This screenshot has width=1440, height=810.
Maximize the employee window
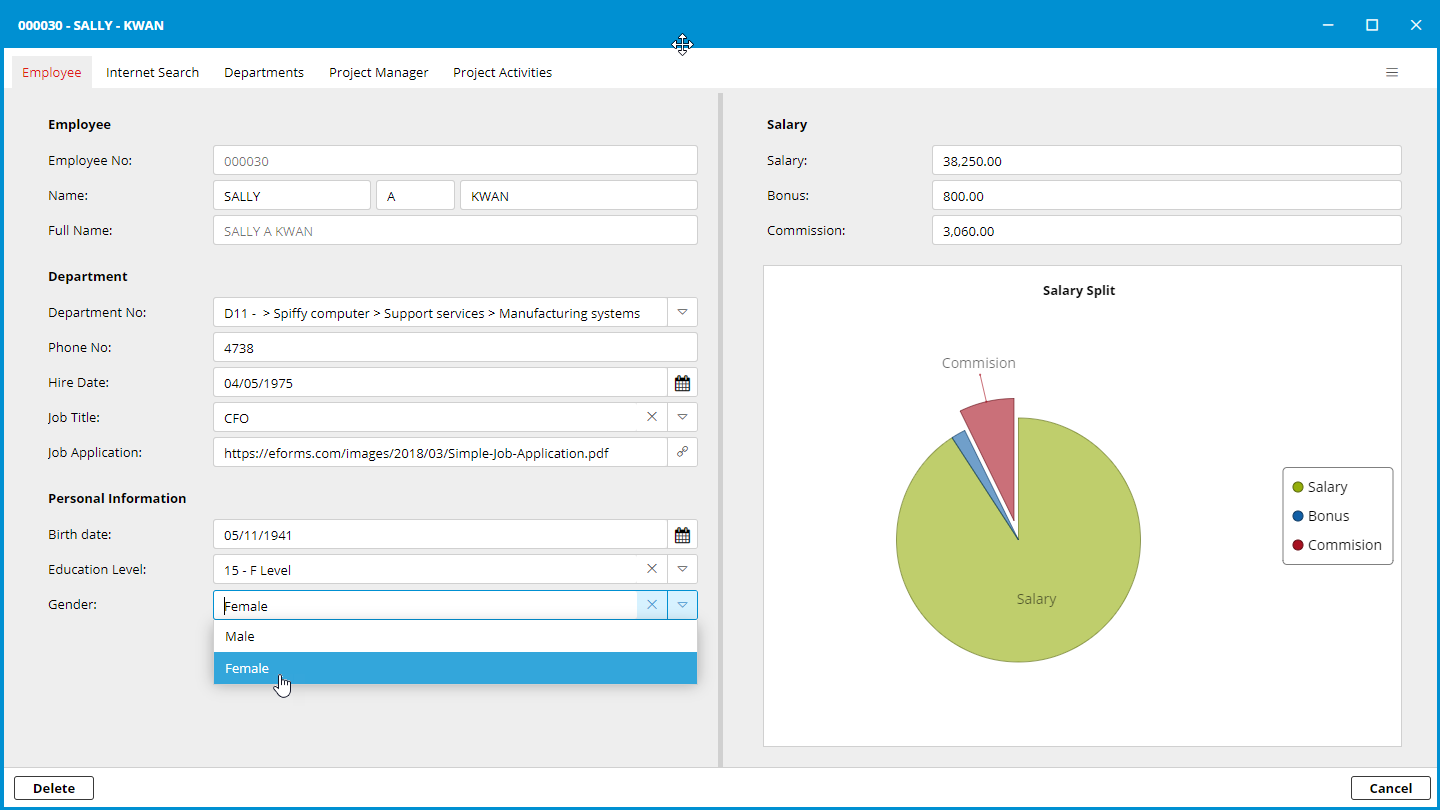click(1372, 25)
